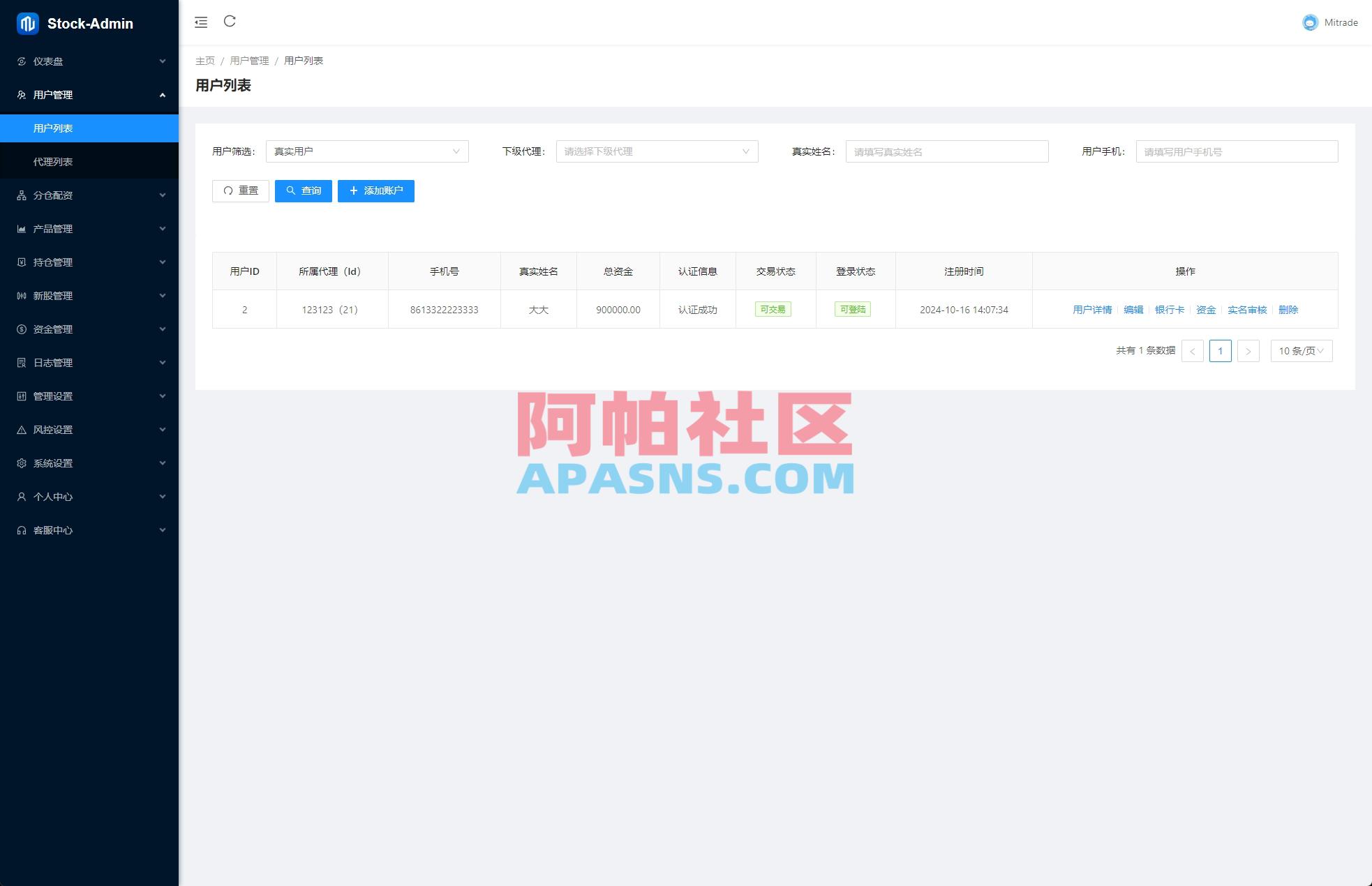Switch to 代理列表 in the sidebar

52,161
